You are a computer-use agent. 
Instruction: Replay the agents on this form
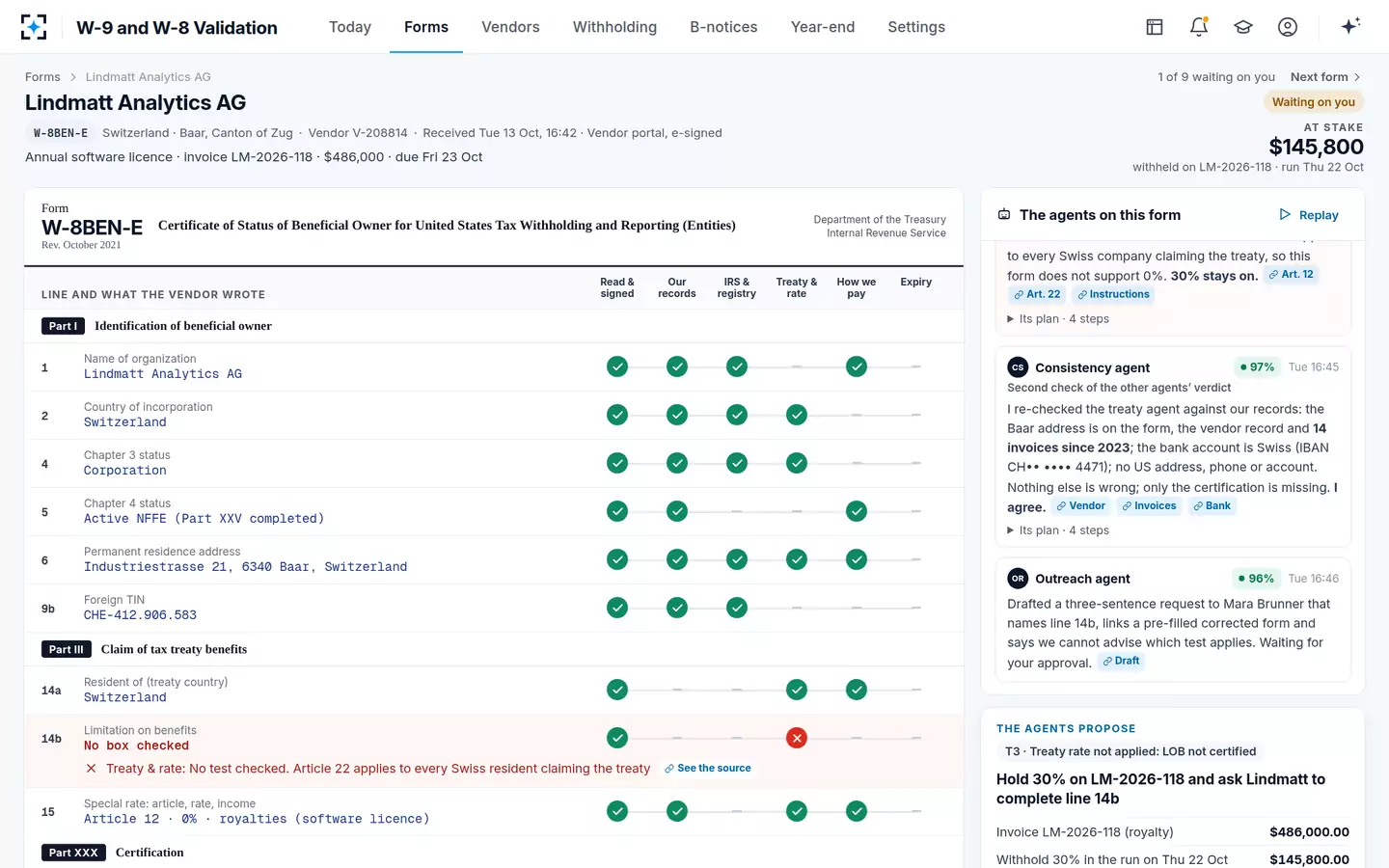tap(1309, 215)
